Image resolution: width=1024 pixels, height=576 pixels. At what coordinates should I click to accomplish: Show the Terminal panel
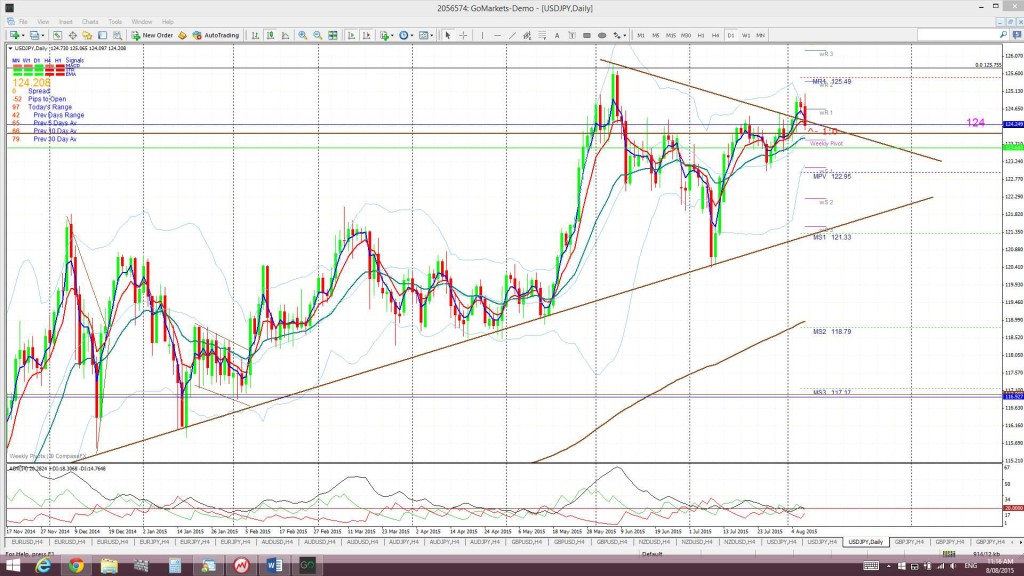click(x=103, y=35)
